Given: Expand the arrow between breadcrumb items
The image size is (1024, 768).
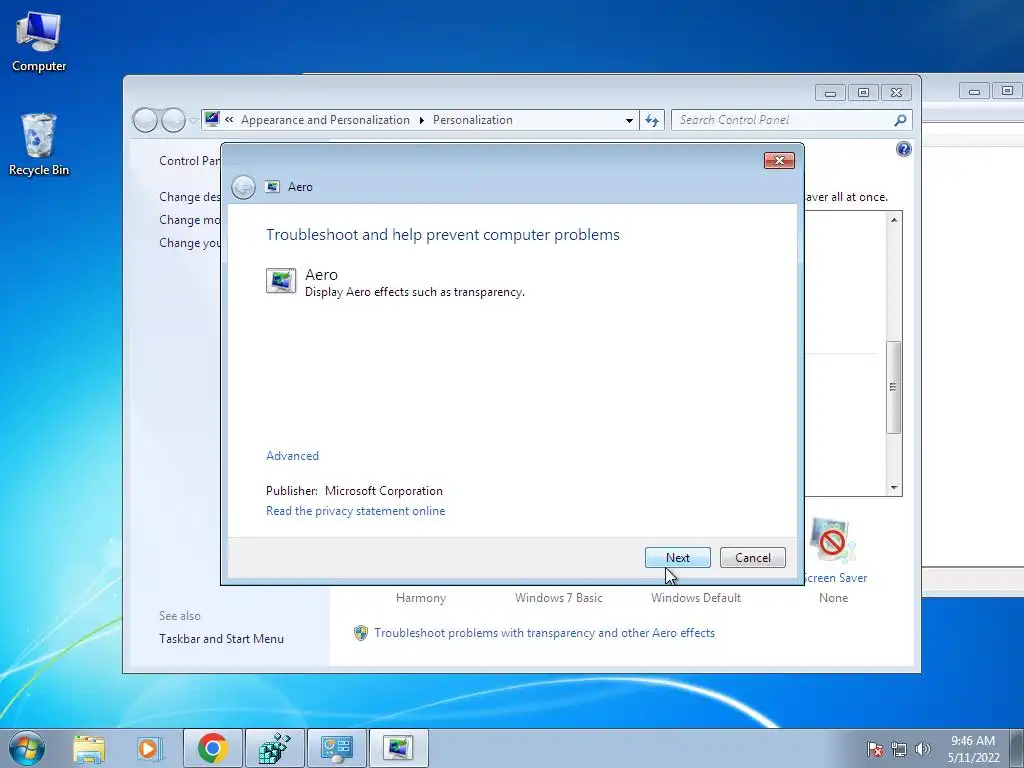Looking at the screenshot, I should tap(421, 120).
